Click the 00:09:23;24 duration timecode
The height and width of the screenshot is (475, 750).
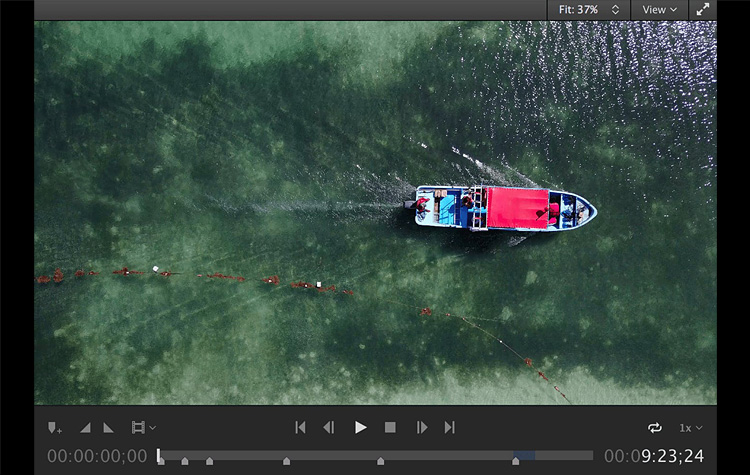654,456
